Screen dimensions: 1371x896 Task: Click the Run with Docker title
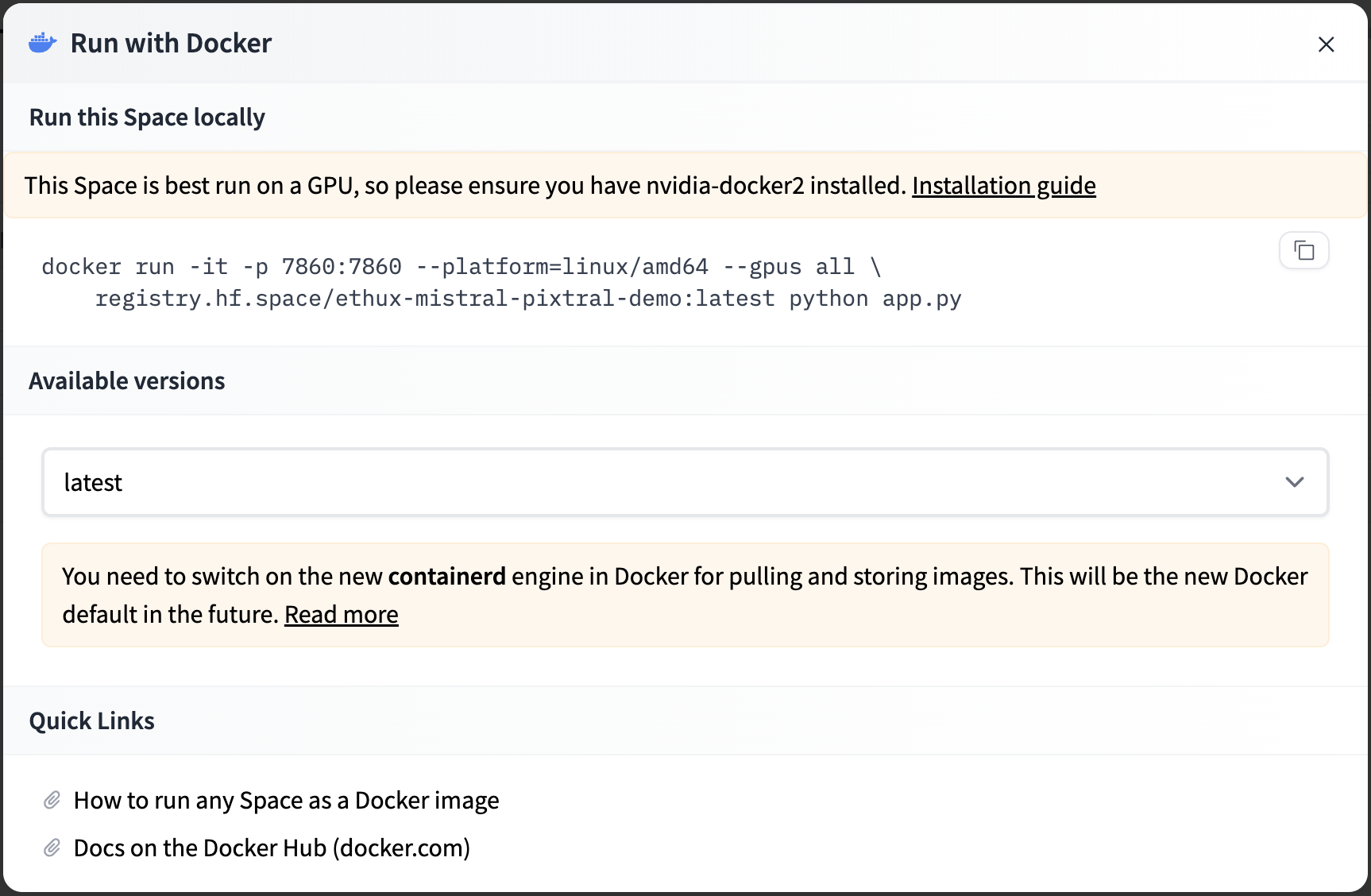point(171,43)
